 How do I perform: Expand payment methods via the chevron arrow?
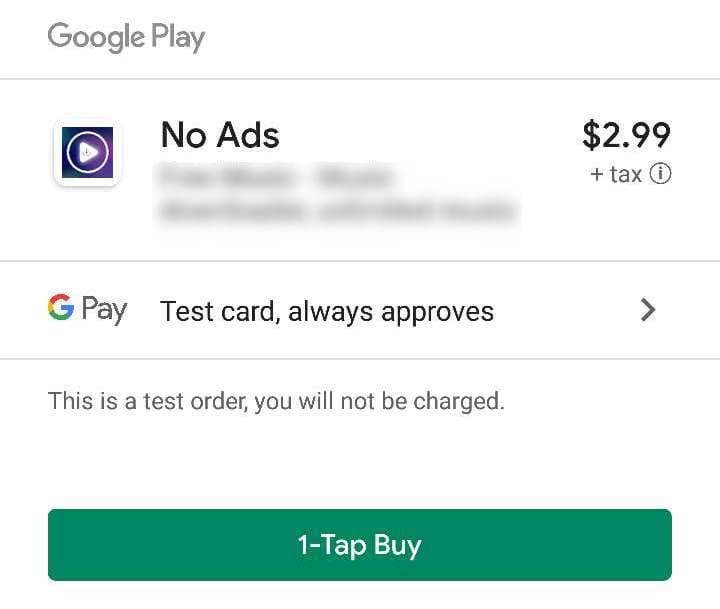click(648, 310)
